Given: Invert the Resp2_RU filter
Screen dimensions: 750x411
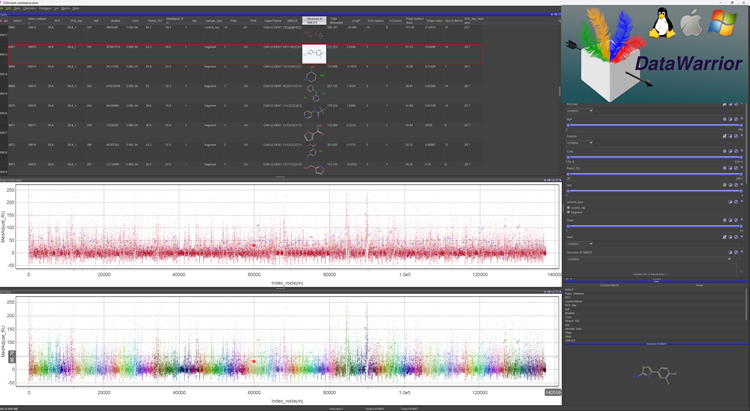Looking at the screenshot, I should 730,168.
